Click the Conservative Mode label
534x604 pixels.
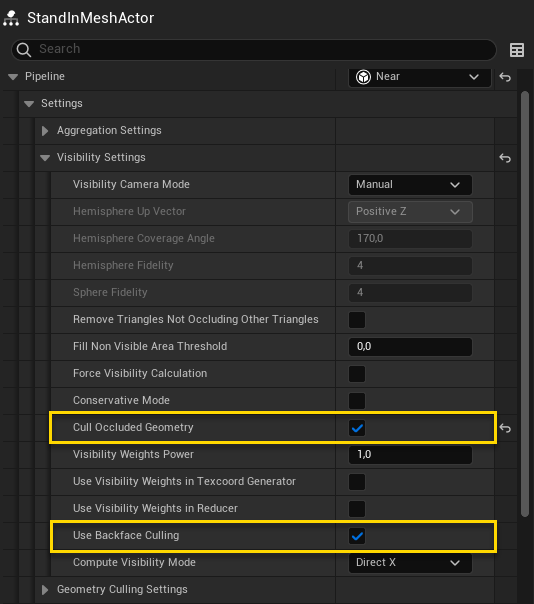[121, 400]
